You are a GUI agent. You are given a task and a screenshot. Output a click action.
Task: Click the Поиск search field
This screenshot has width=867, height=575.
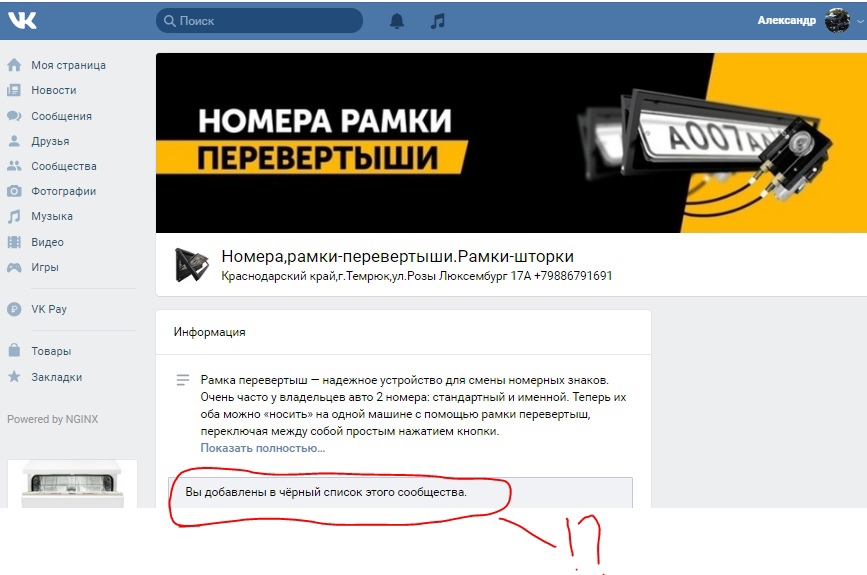[259, 21]
